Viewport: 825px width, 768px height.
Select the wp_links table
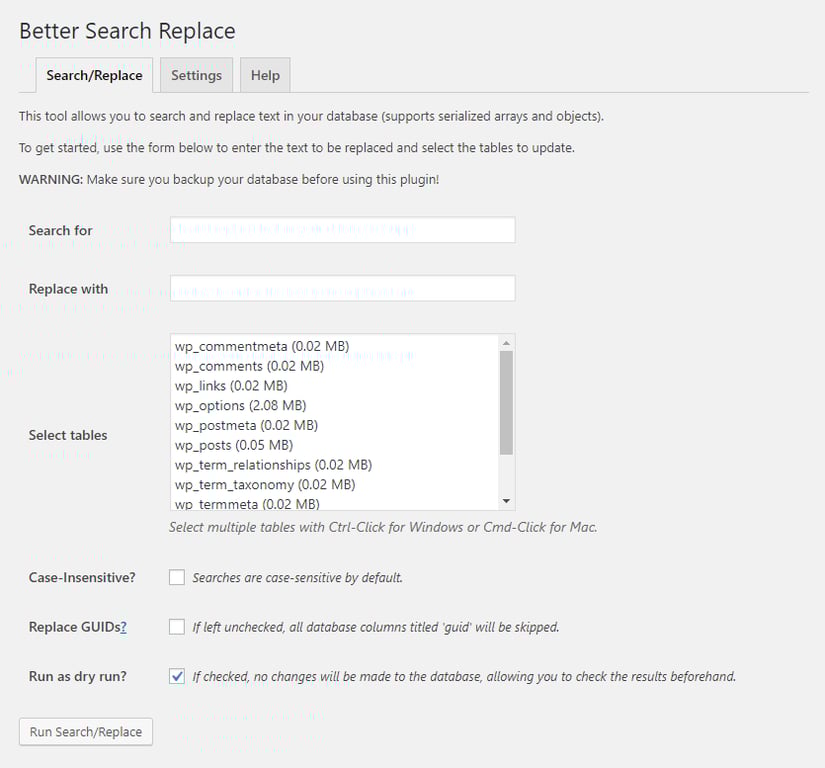point(229,385)
